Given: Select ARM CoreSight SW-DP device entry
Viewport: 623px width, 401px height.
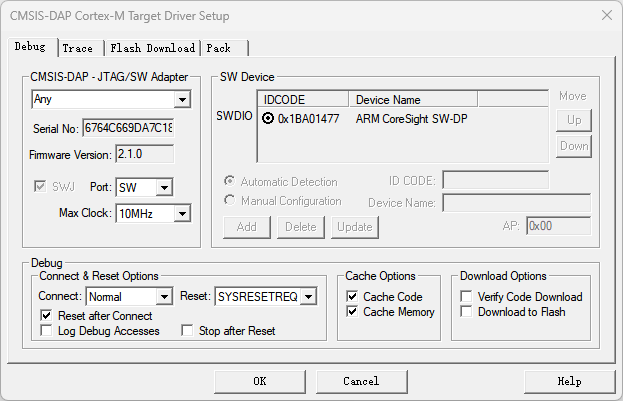Looking at the screenshot, I should coord(411,119).
